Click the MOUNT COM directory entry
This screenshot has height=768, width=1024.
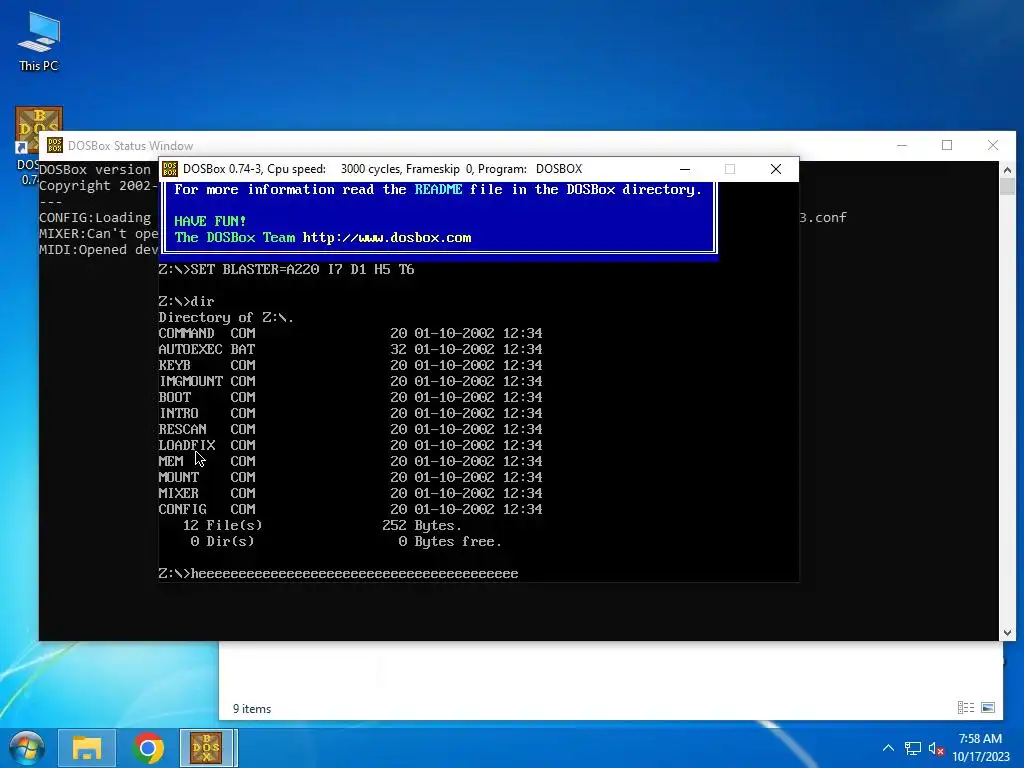350,477
